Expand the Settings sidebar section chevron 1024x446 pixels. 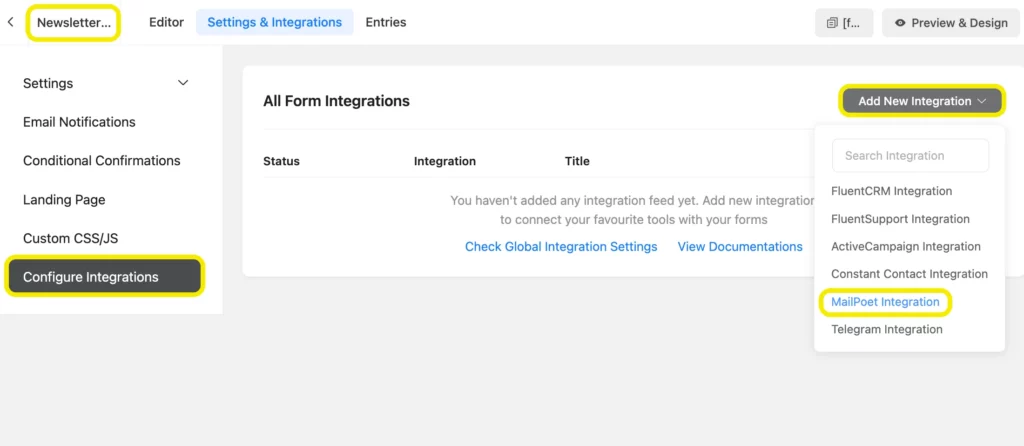184,83
